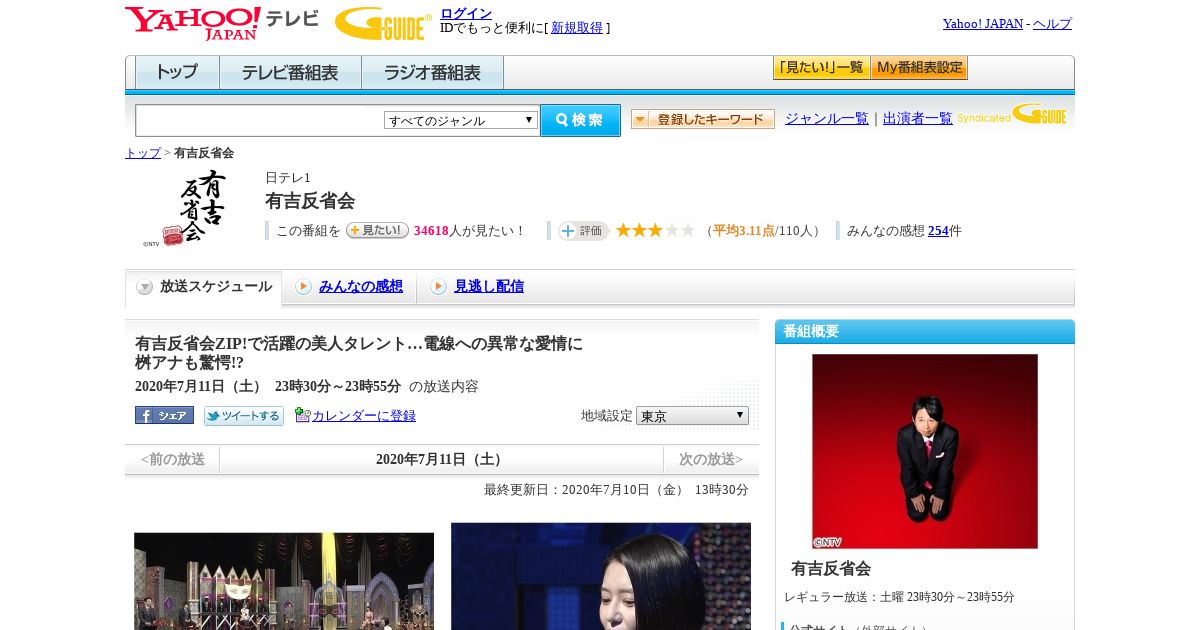Click the 2020年7月11日(土) date bar text
The width and height of the screenshot is (1200, 630).
[x=441, y=460]
